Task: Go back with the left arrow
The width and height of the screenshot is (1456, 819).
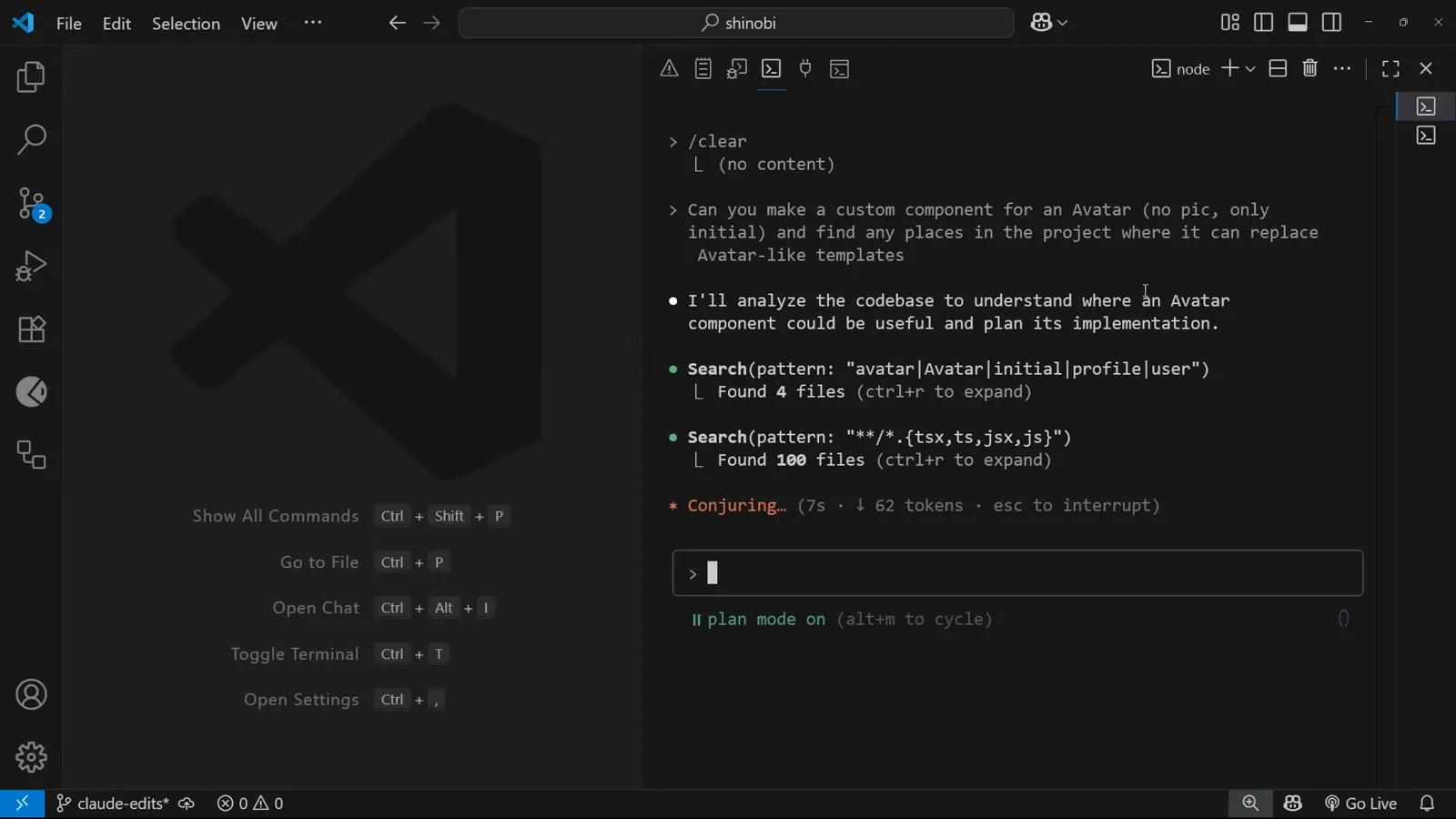Action: tap(397, 23)
